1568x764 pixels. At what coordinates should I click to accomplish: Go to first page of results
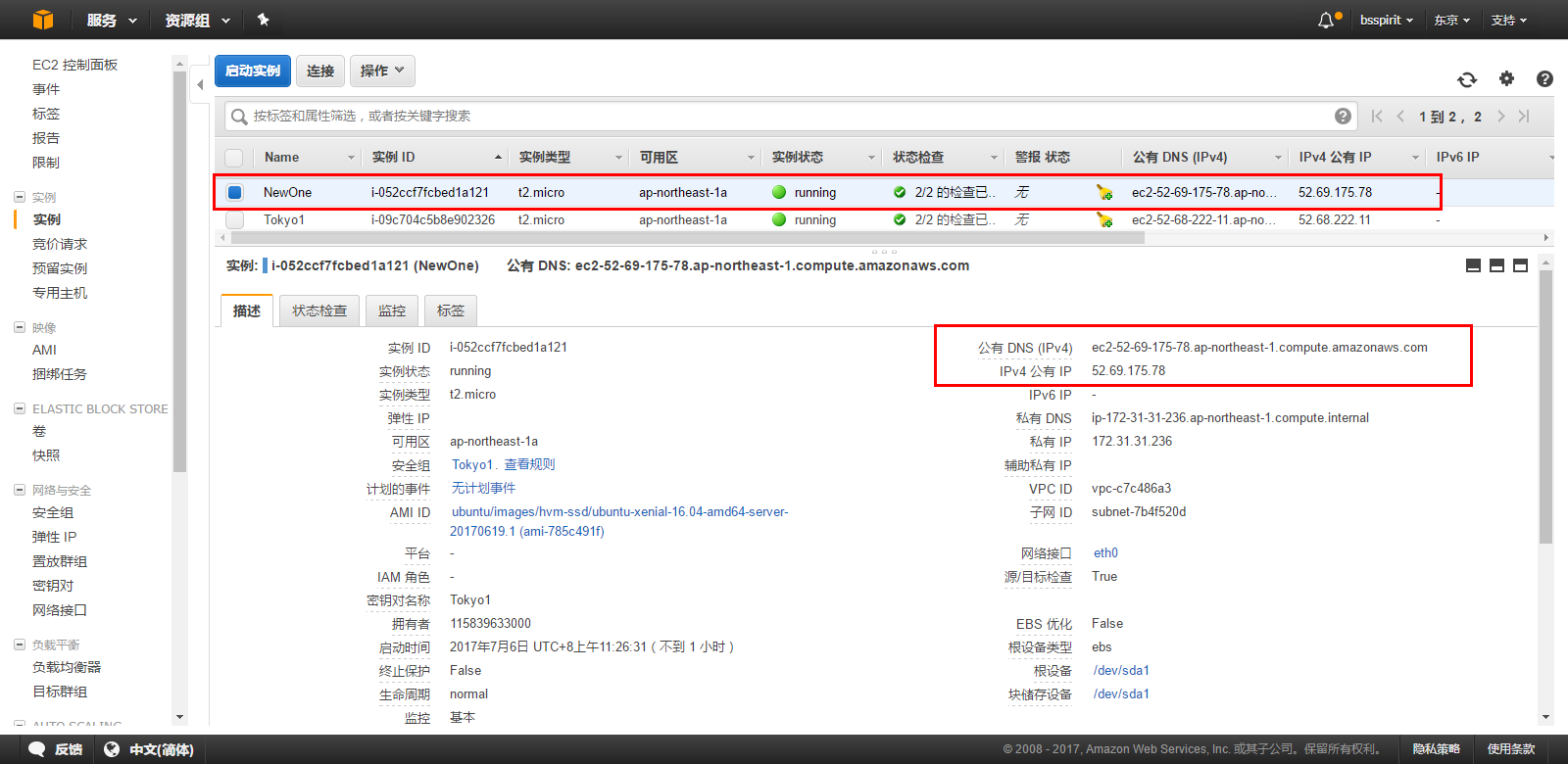1377,116
